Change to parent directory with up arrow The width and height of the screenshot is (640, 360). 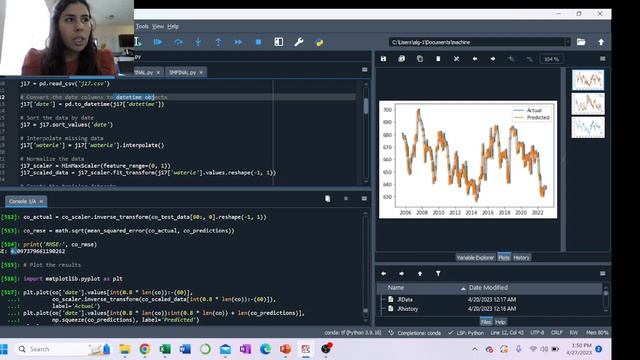click(x=601, y=42)
